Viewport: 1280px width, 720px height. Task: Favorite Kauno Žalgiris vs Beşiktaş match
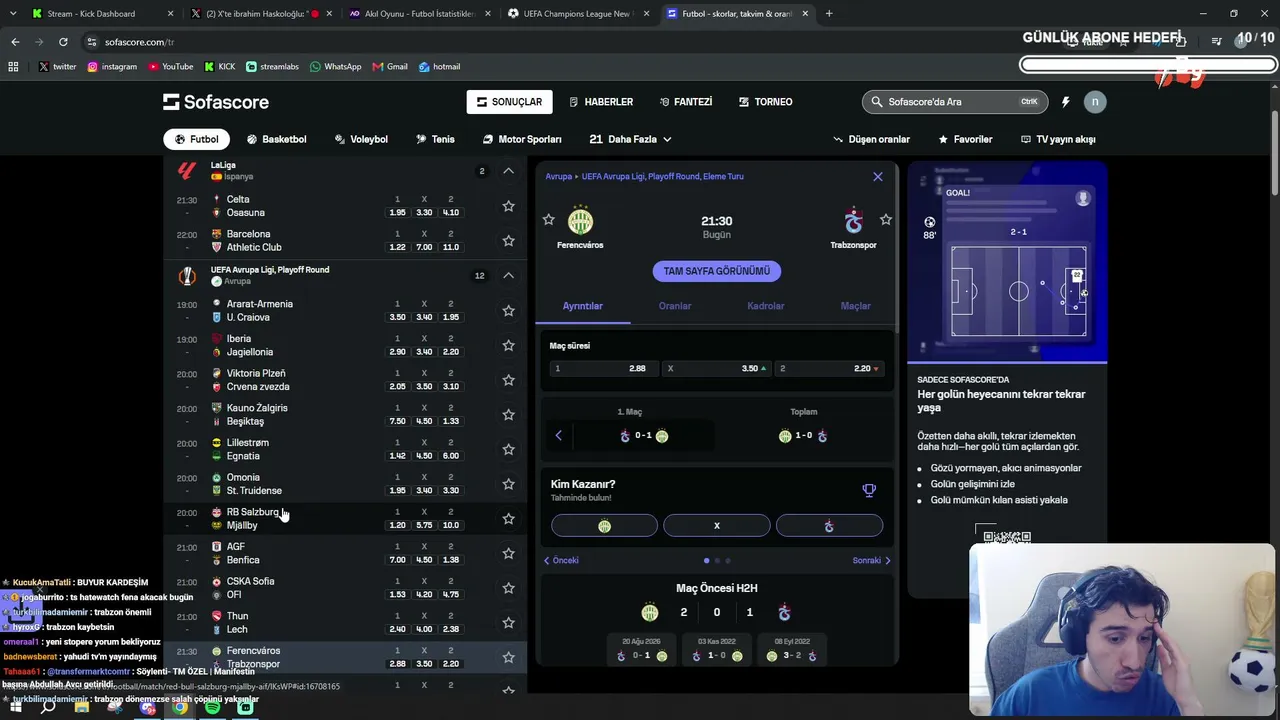508,415
